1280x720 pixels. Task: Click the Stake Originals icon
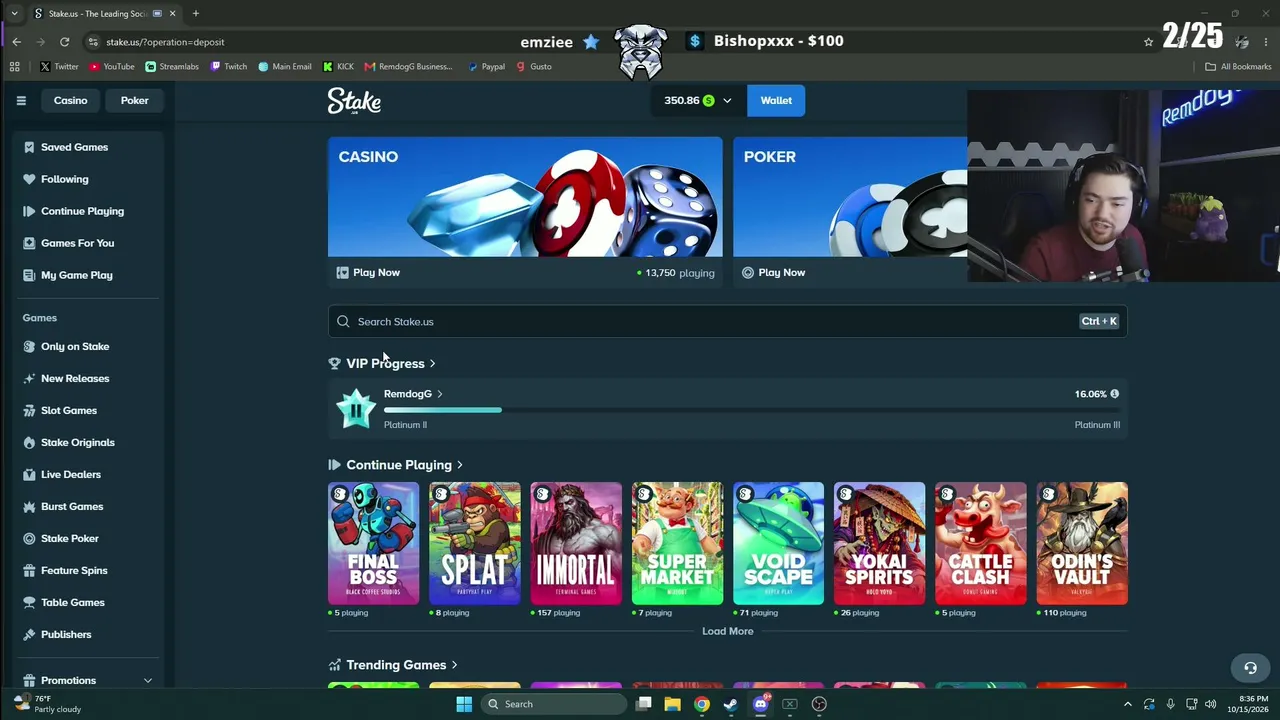tap(29, 442)
